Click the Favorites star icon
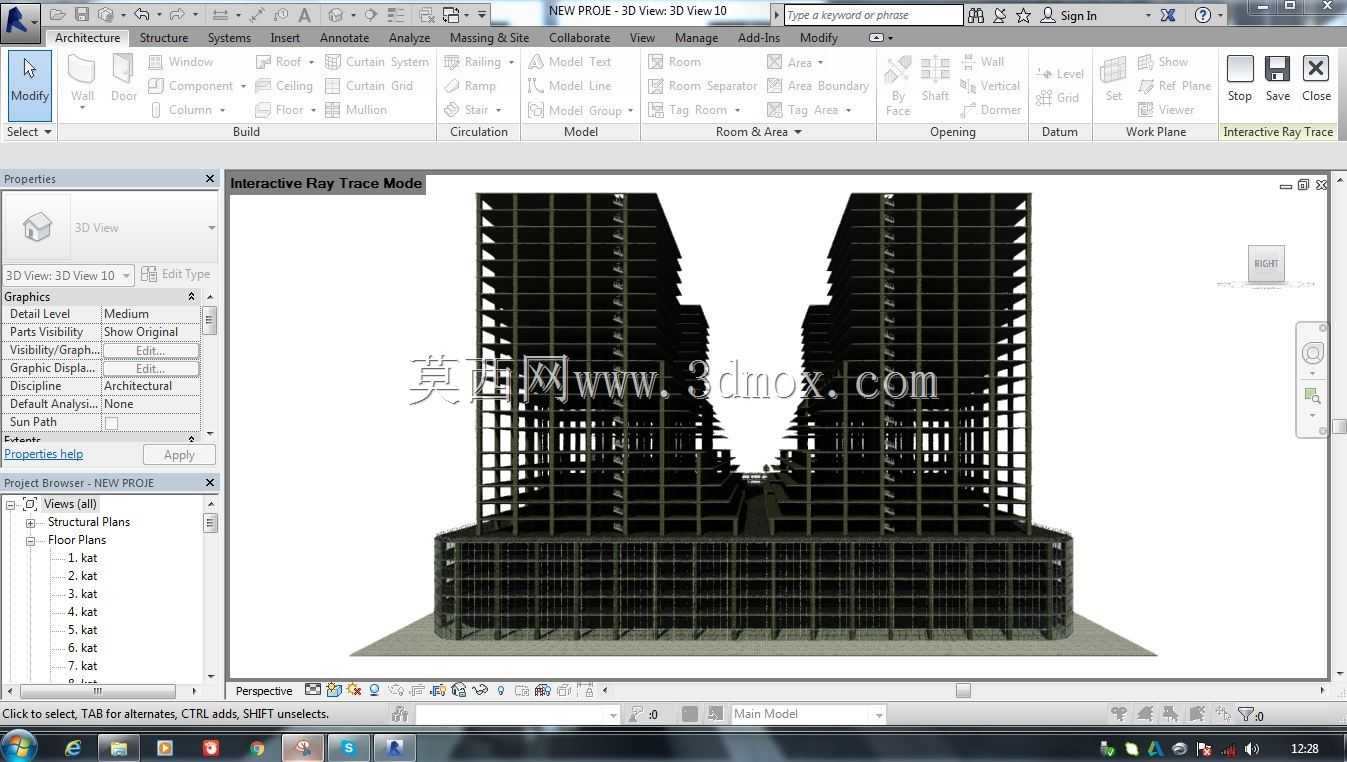1347x762 pixels. pyautogui.click(x=1023, y=15)
